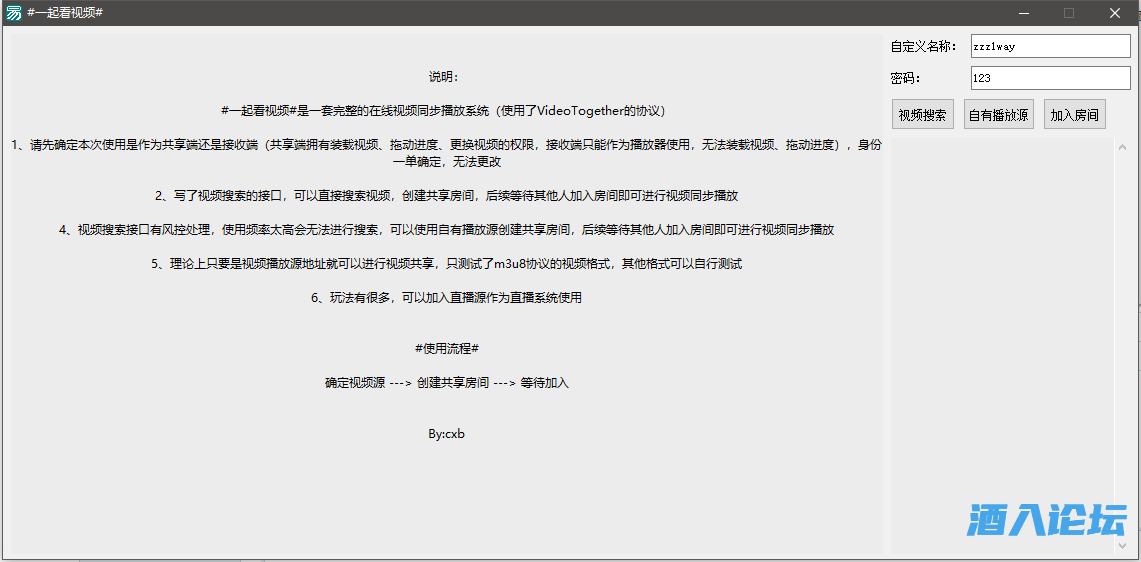Screen dimensions: 1141x562
Task: Click the scroll down arrow of list panel
Action: pyautogui.click(x=1123, y=545)
